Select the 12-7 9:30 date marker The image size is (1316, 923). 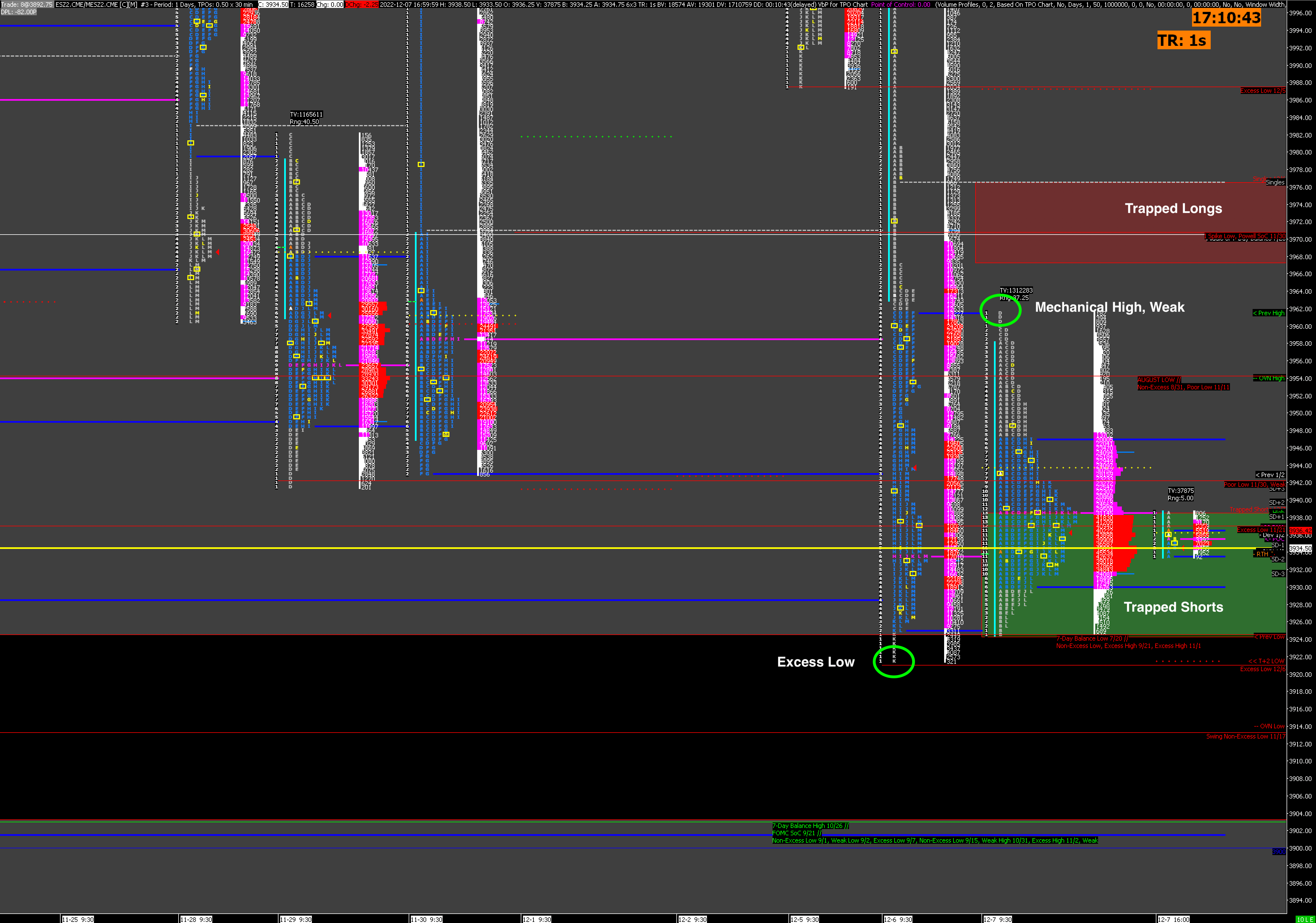(997, 919)
